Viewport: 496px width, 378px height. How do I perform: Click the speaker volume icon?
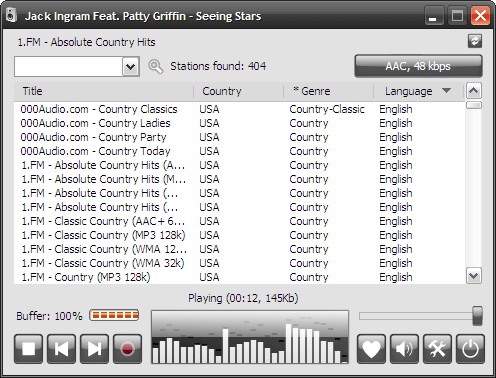[404, 349]
